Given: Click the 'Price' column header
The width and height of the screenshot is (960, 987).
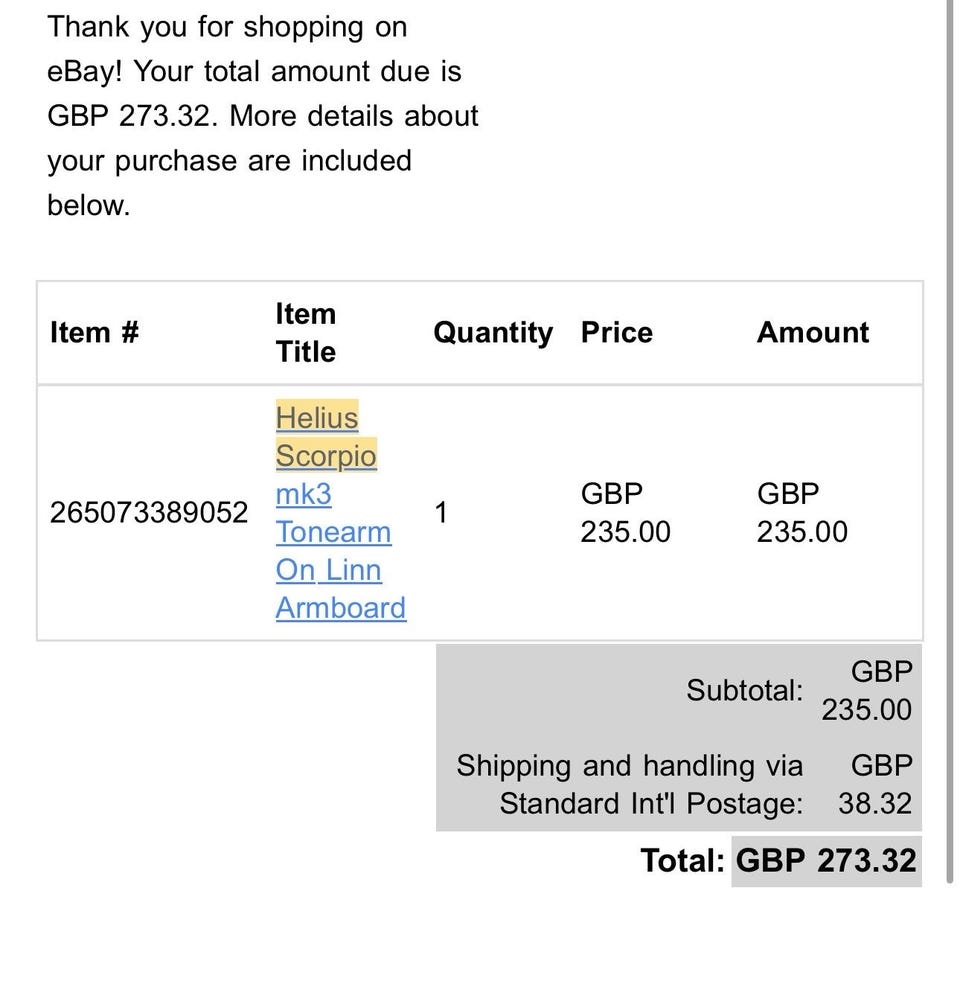Looking at the screenshot, I should (x=617, y=332).
